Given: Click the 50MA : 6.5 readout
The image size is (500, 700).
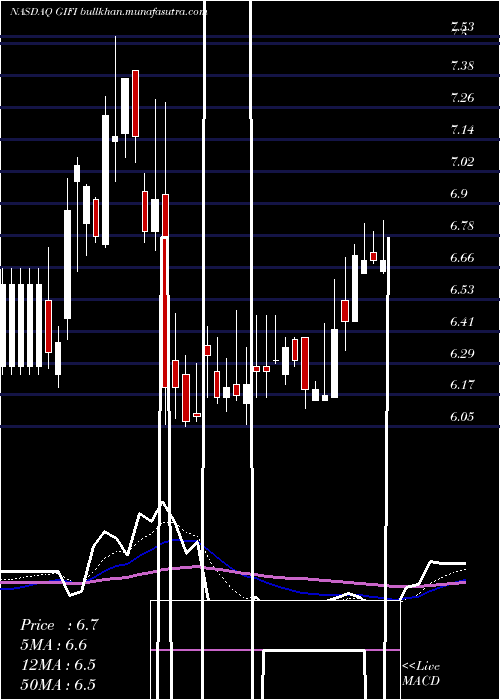Looking at the screenshot, I should [58, 684].
